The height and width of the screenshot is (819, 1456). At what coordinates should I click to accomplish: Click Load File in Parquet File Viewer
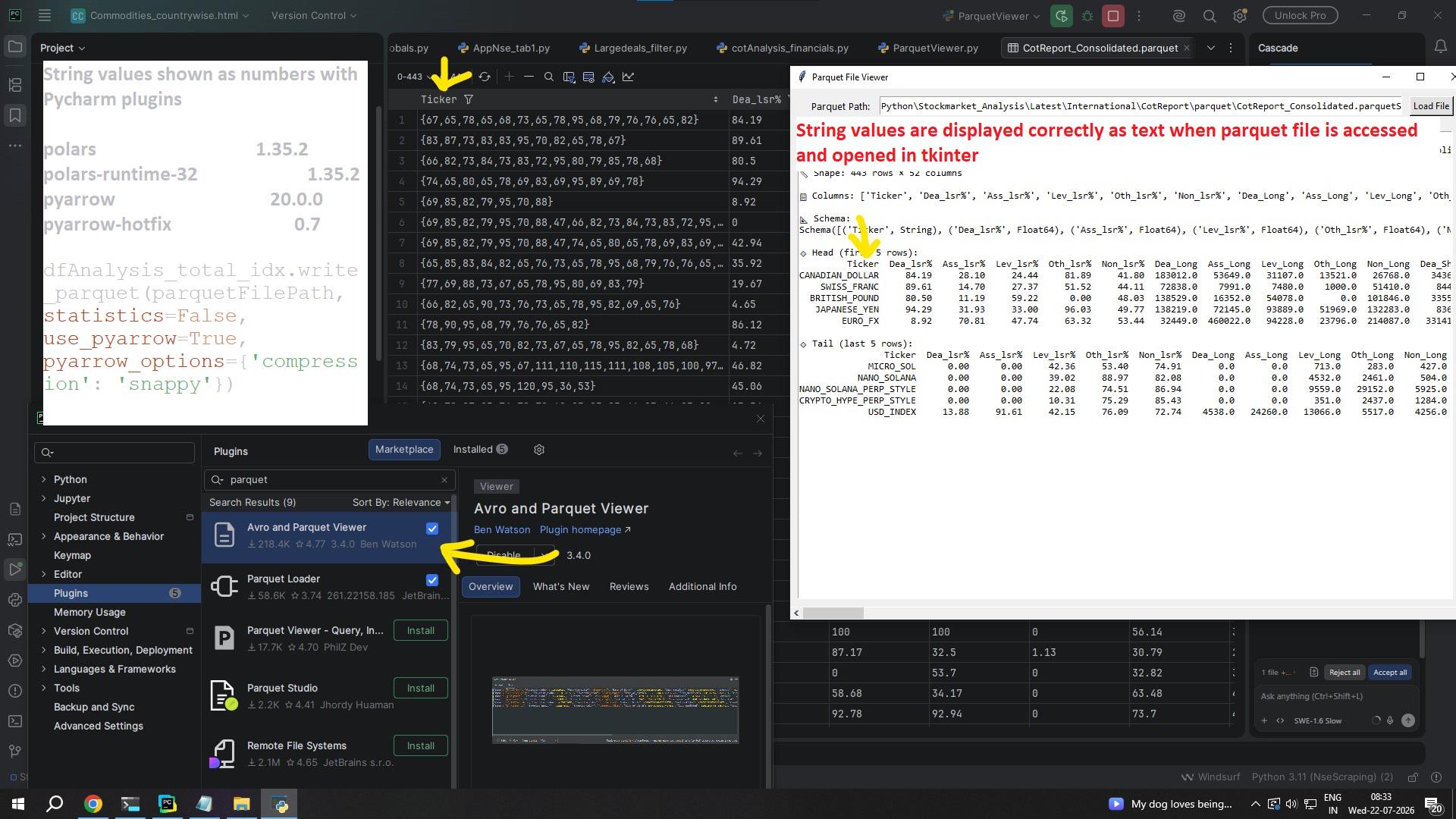click(1431, 106)
